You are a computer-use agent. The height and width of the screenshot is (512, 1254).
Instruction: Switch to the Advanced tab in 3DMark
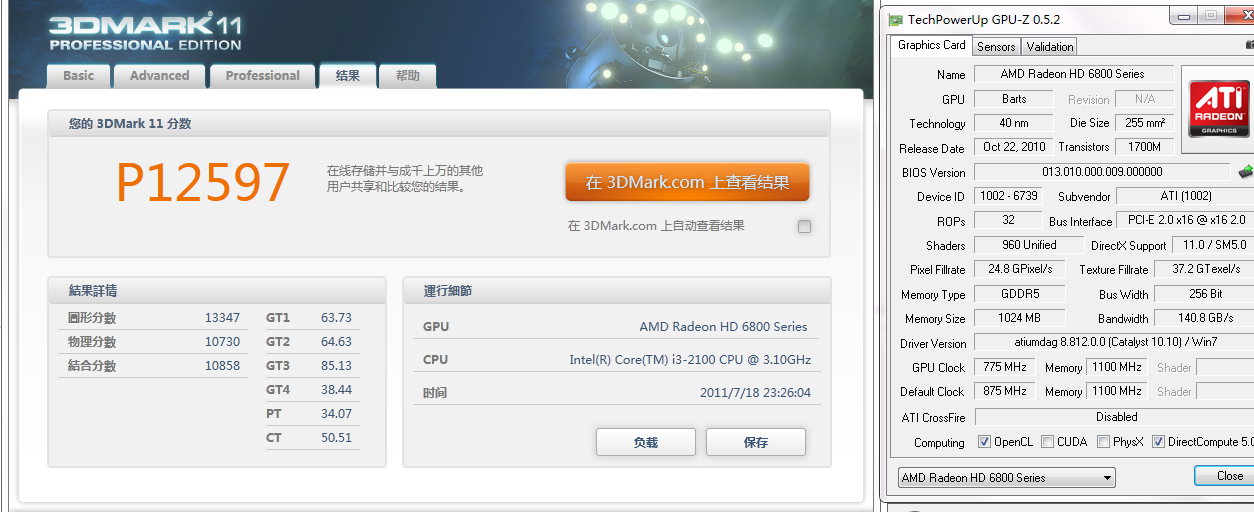[x=159, y=76]
